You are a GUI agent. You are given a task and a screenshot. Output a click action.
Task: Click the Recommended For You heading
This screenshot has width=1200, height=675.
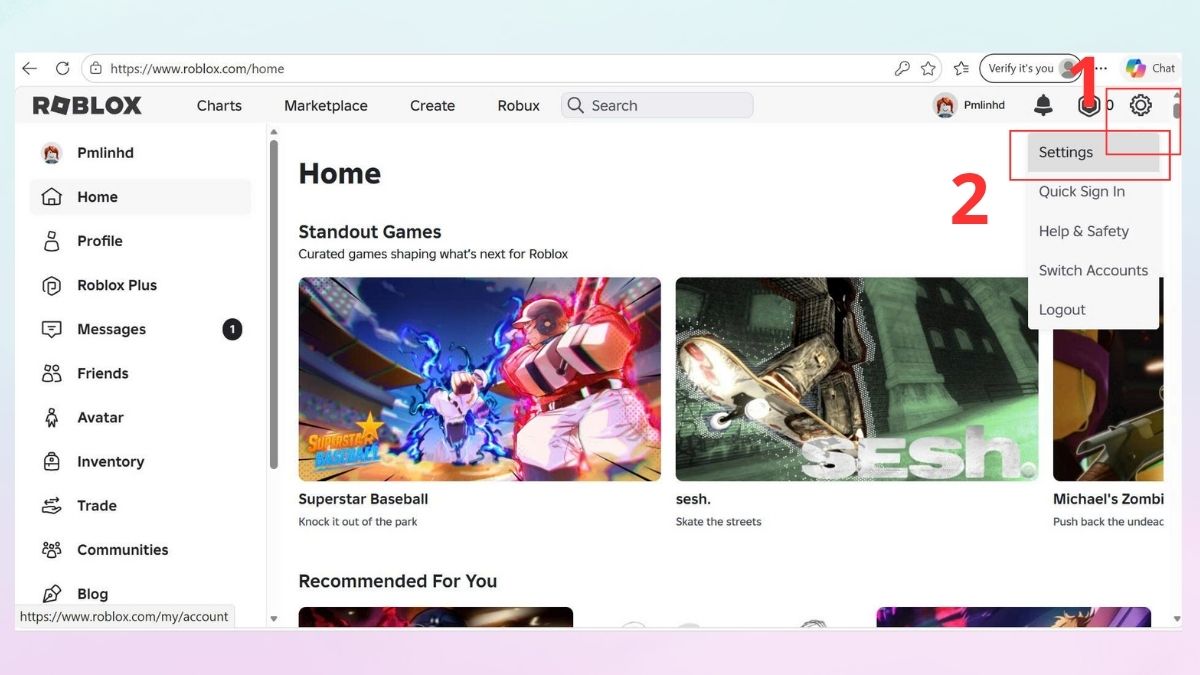[398, 581]
